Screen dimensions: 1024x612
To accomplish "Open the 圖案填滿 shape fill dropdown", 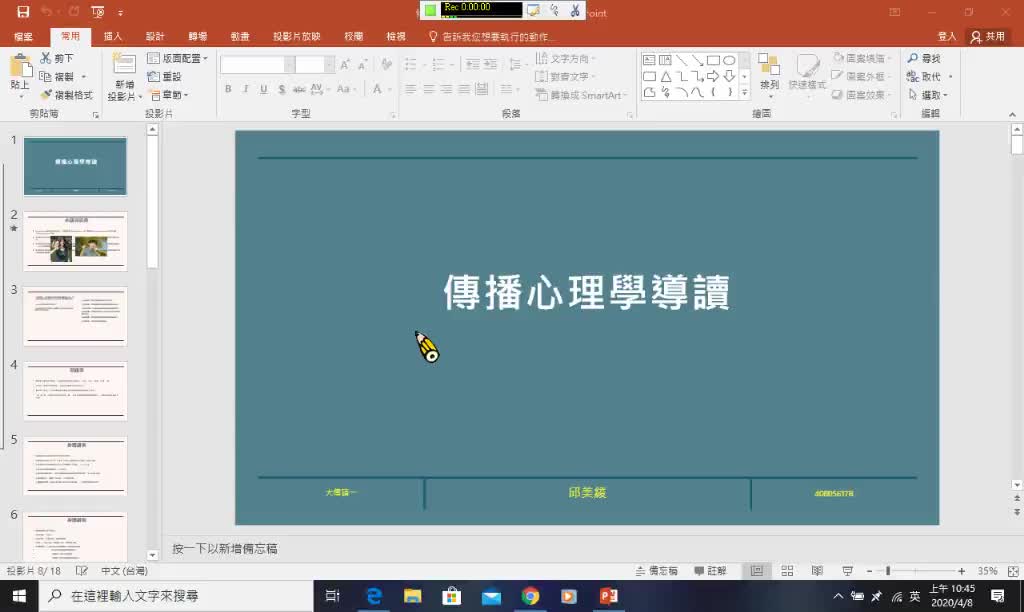I will [x=862, y=58].
